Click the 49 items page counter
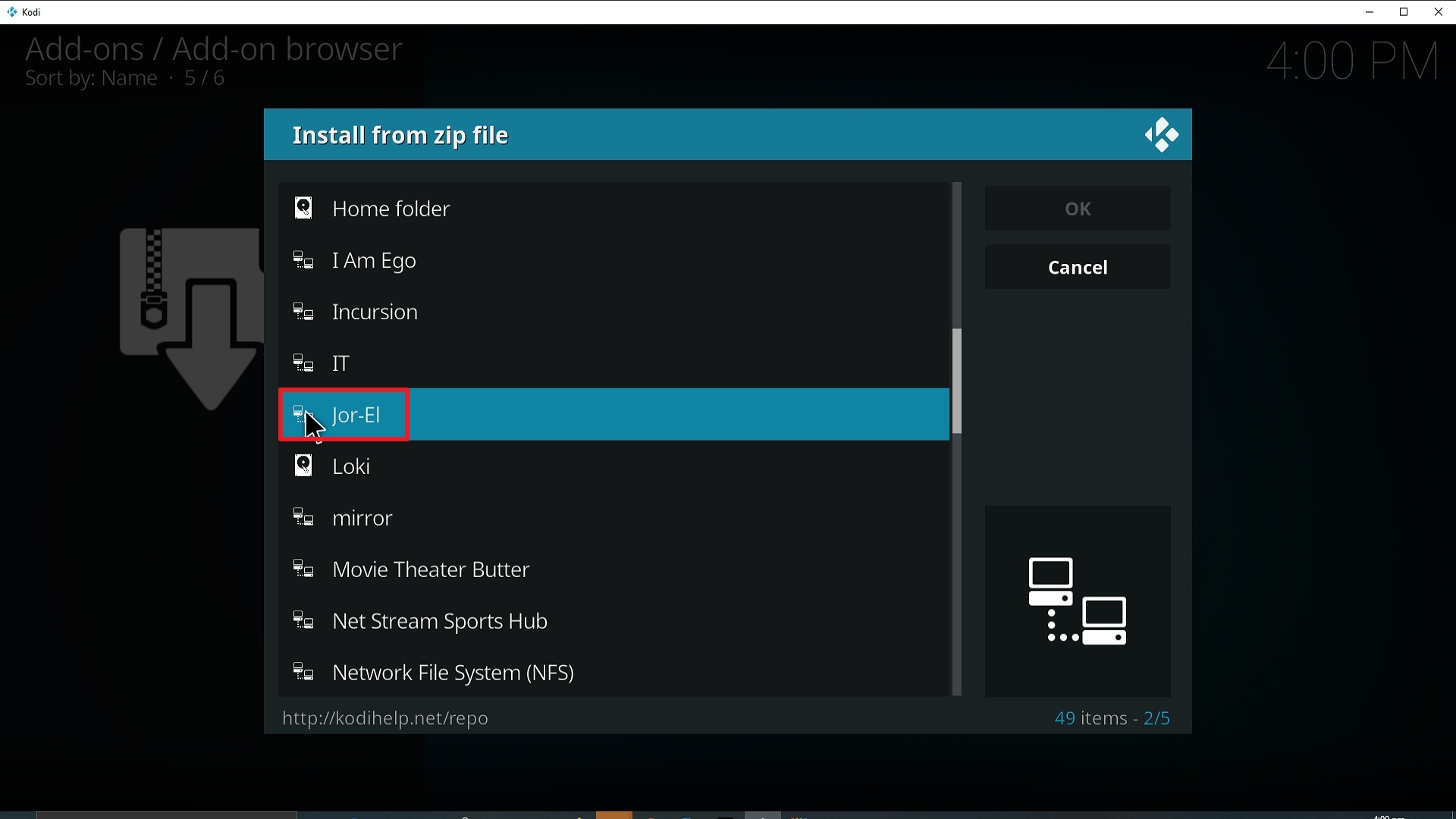The image size is (1456, 819). tap(1112, 718)
